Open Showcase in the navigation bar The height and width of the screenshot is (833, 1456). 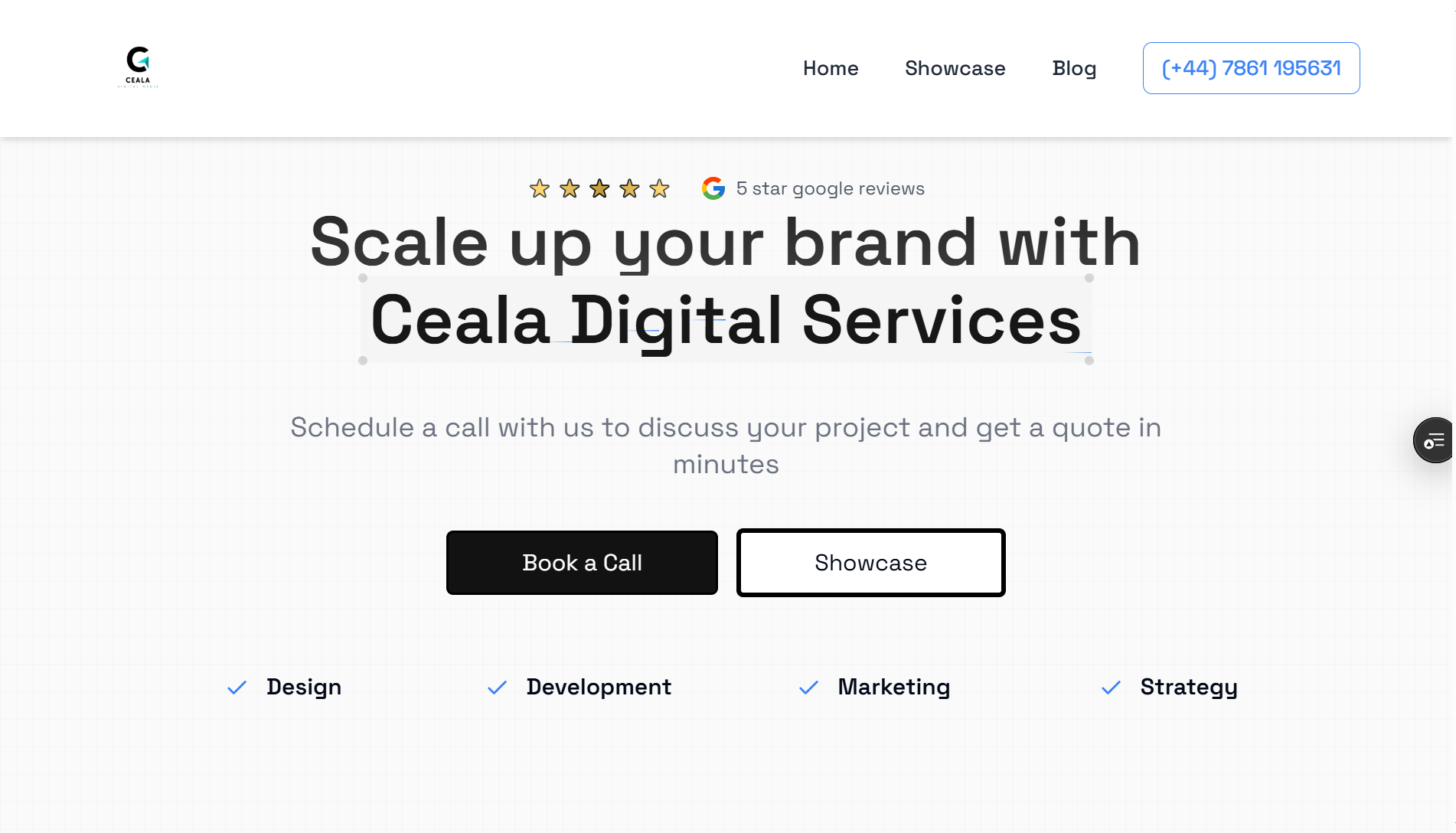pos(955,68)
